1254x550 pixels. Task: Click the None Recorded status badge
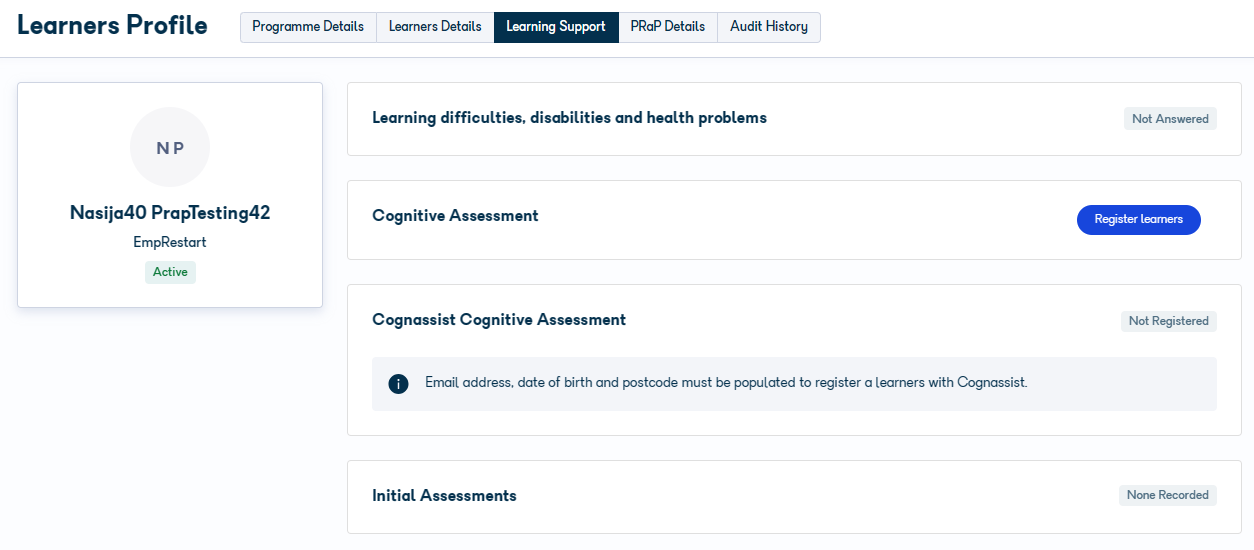click(x=1168, y=495)
